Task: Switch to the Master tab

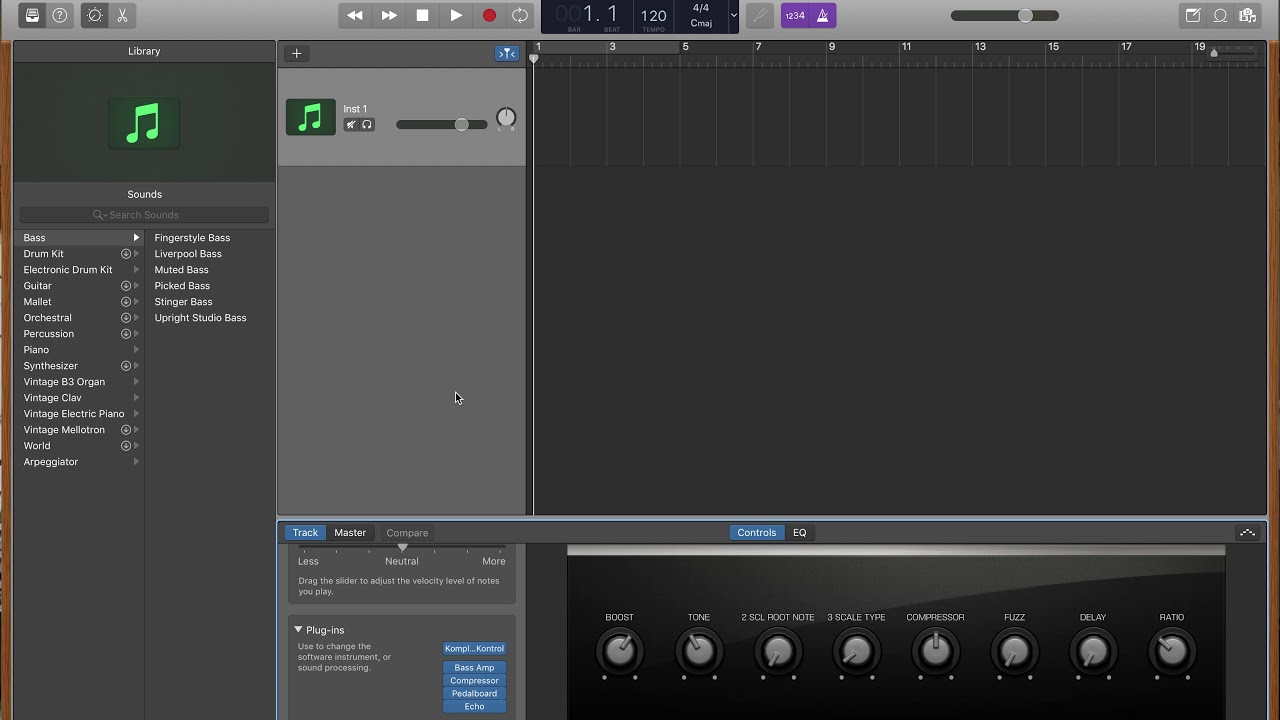Action: coord(350,533)
